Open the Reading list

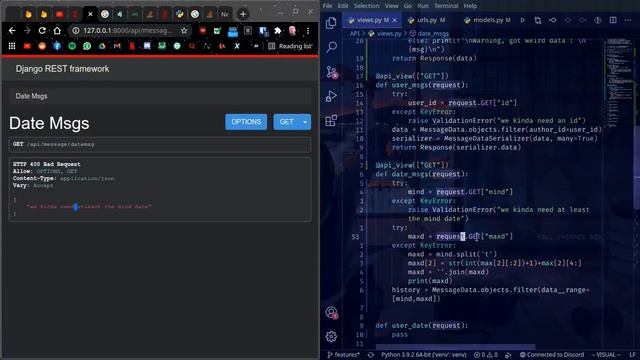coord(291,46)
